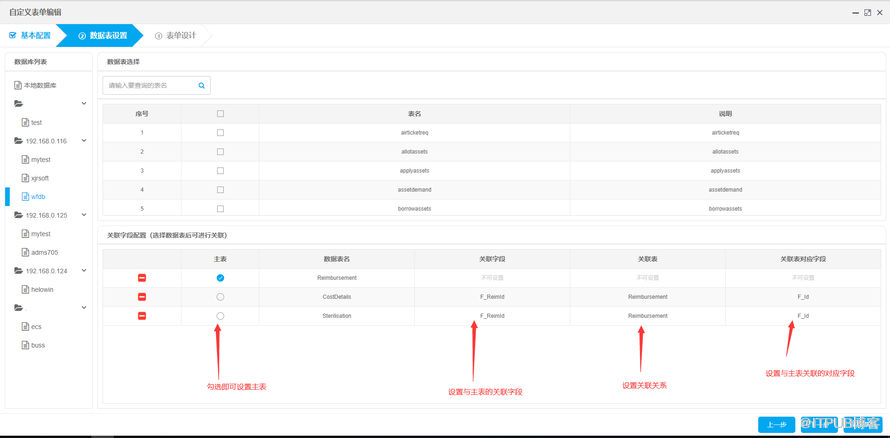
Task: Select Reimbursement main-table radio button
Action: (220, 278)
